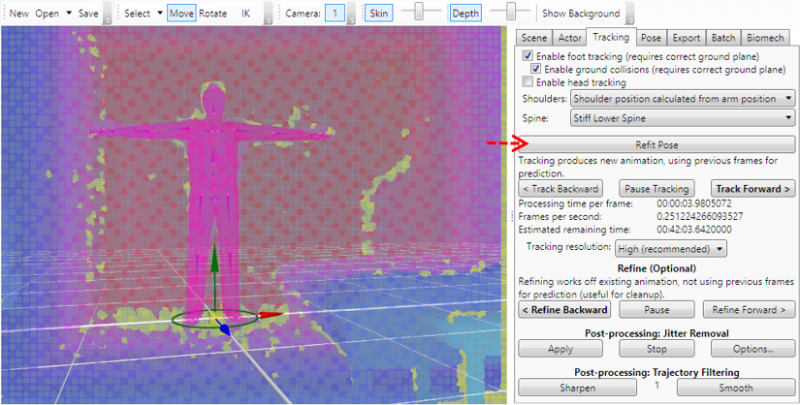Click Show Background in toolbar

coord(581,13)
